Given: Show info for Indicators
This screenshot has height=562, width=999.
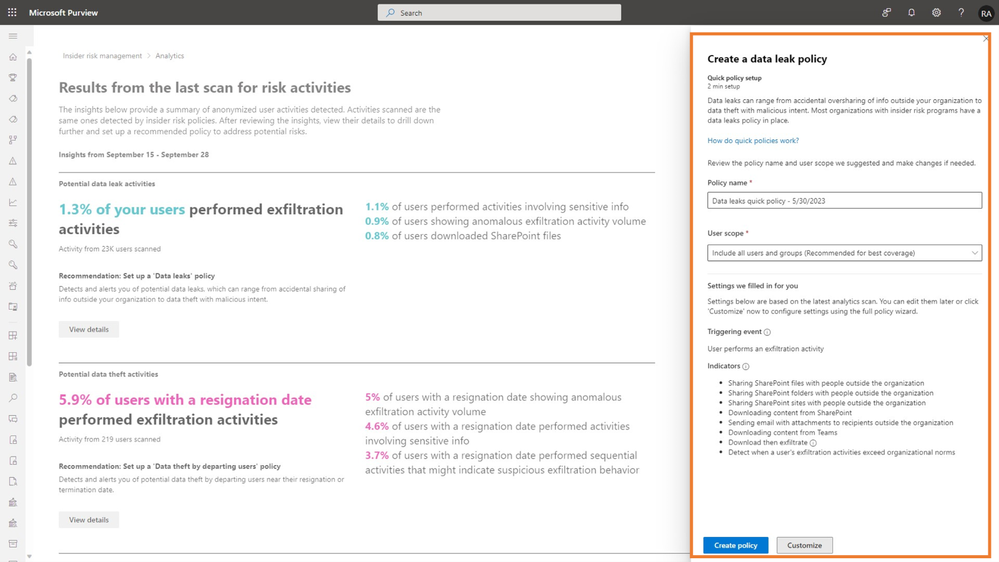Looking at the screenshot, I should point(745,366).
